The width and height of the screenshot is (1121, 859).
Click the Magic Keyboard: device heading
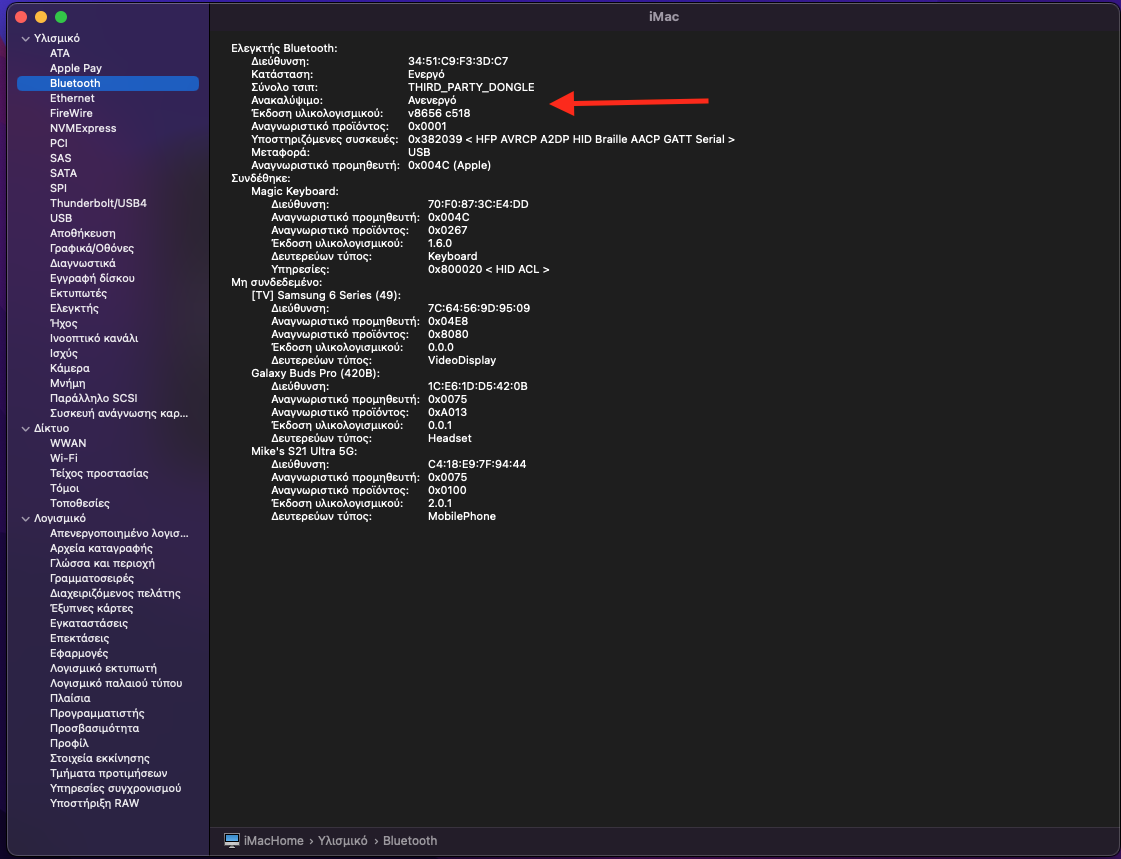(x=295, y=192)
